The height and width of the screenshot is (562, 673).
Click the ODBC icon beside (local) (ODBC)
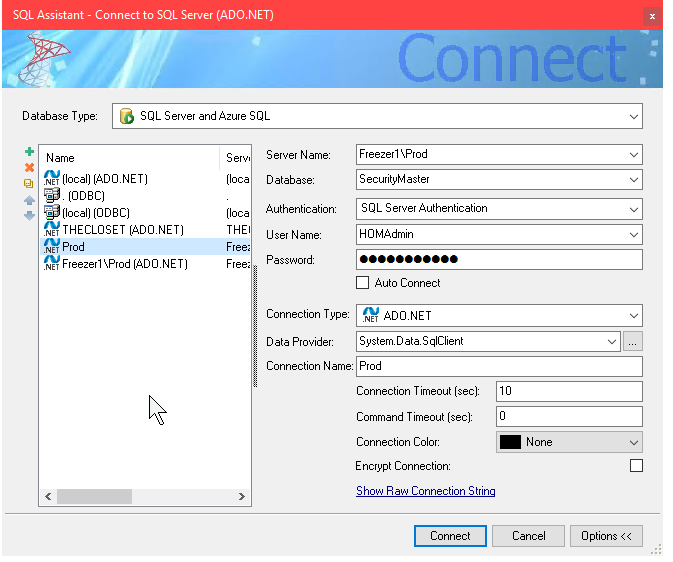[x=52, y=212]
